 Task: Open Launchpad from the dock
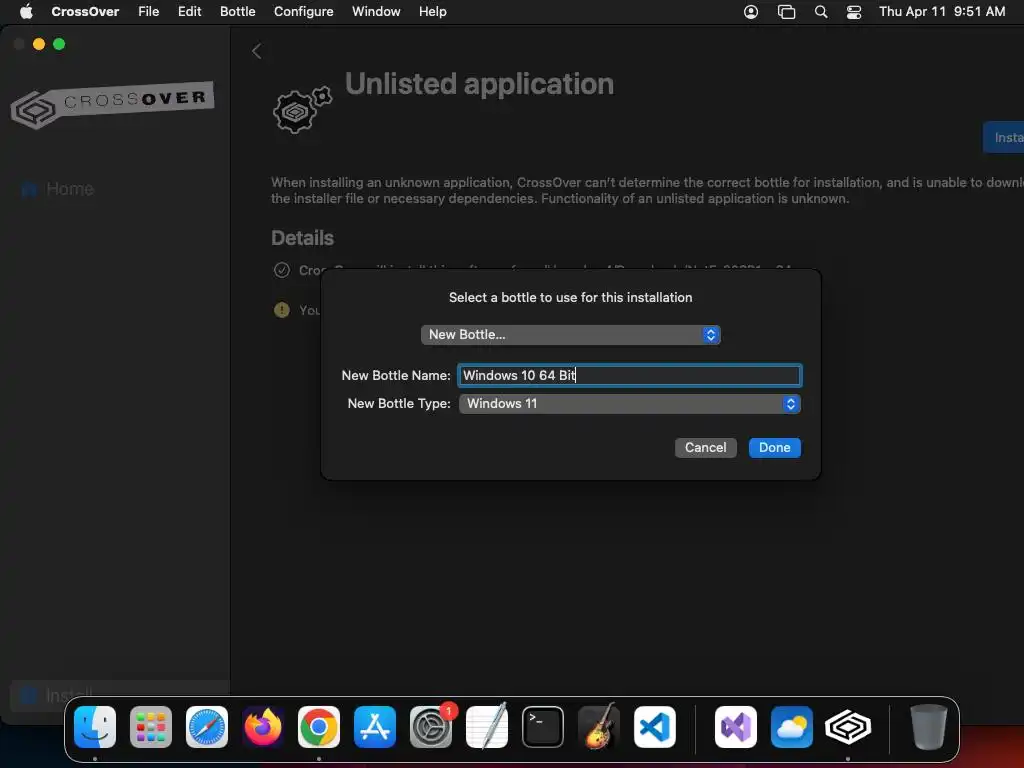151,727
